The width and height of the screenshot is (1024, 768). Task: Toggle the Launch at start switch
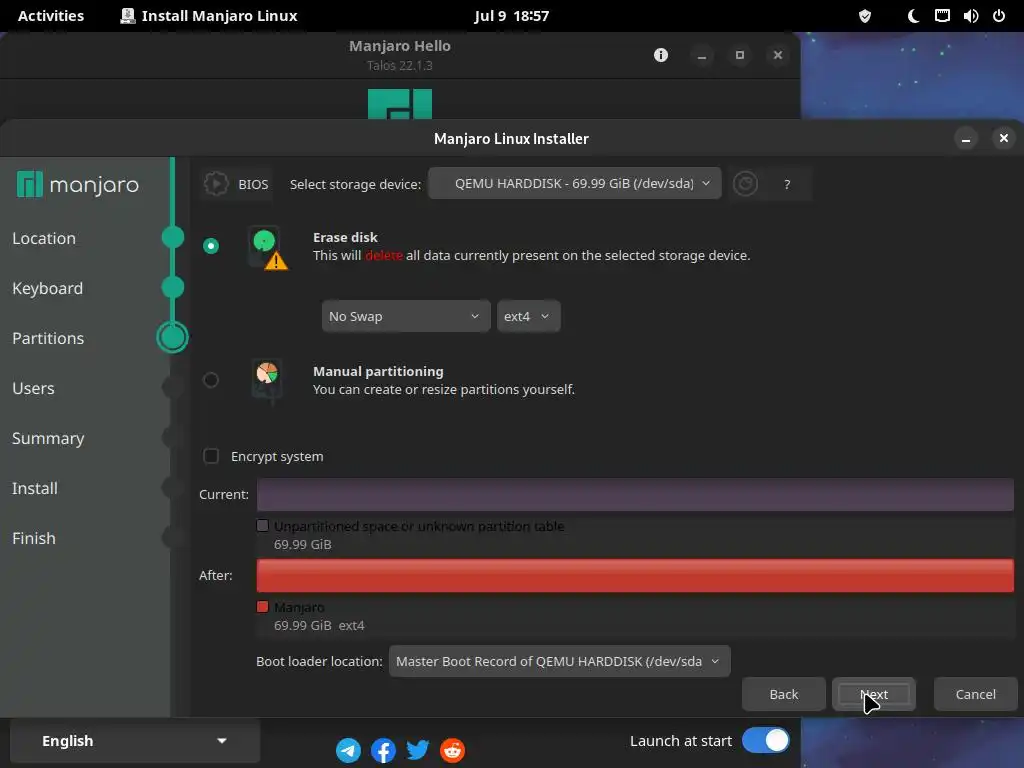[x=765, y=741]
